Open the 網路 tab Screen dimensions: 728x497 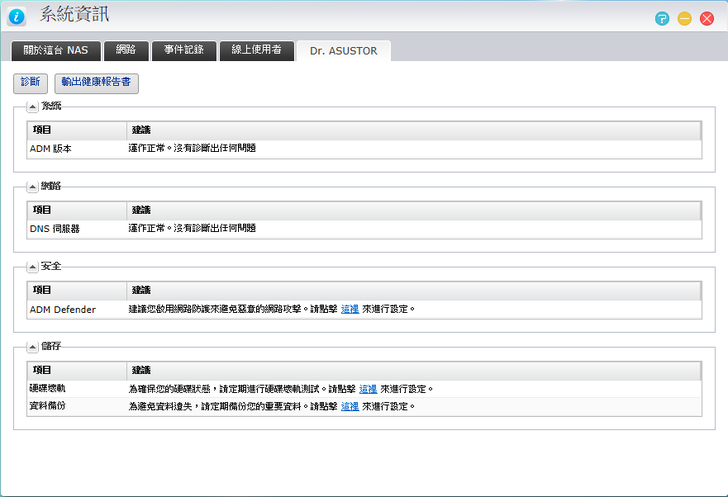(126, 50)
